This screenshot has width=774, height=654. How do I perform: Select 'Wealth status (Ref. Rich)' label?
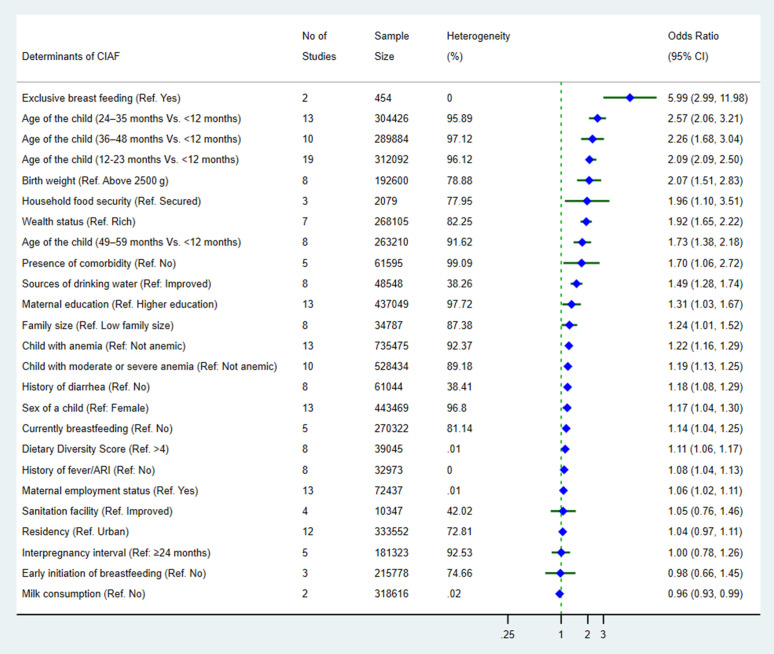click(x=78, y=222)
